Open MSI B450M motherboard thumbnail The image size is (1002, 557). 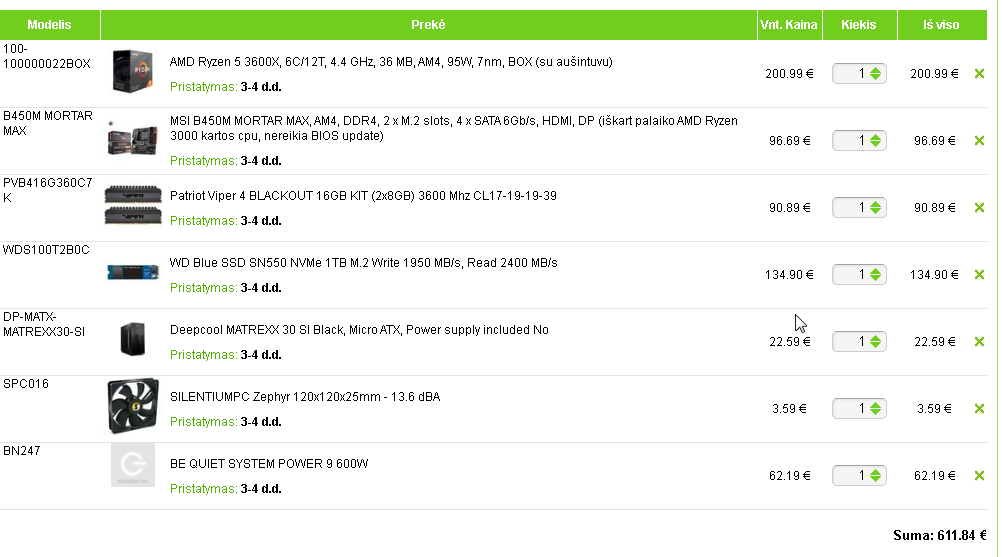(132, 139)
